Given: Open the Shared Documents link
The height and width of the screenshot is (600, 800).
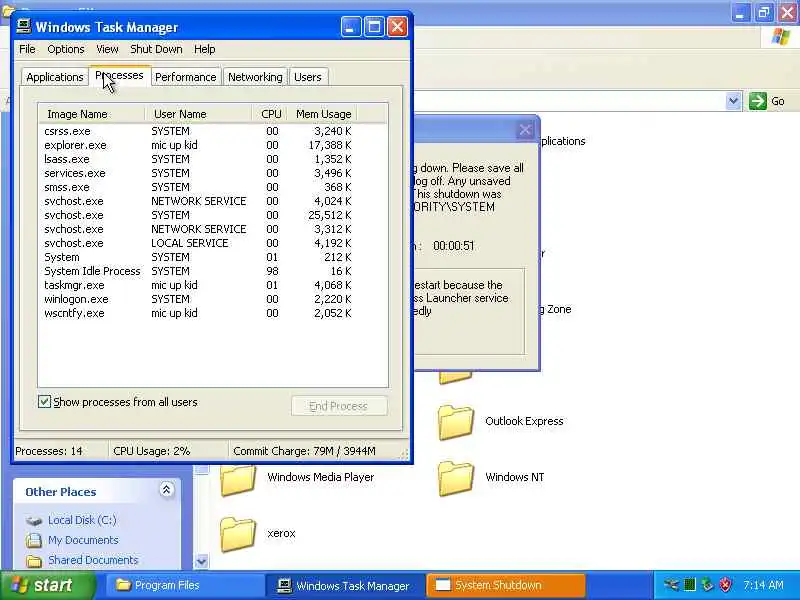Looking at the screenshot, I should pos(93,560).
